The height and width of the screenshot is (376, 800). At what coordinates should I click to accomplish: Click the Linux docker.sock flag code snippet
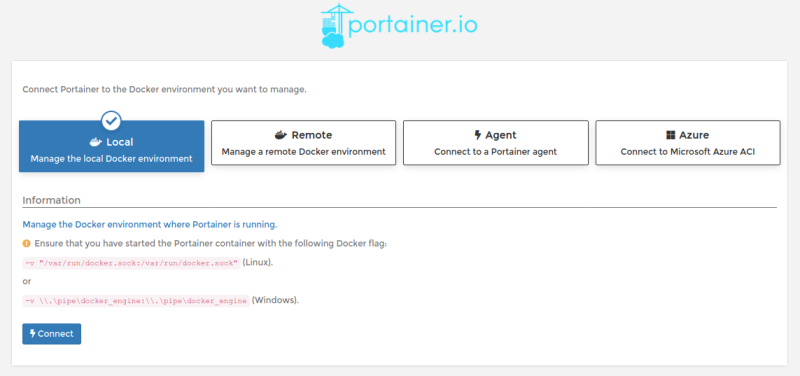[x=132, y=263]
